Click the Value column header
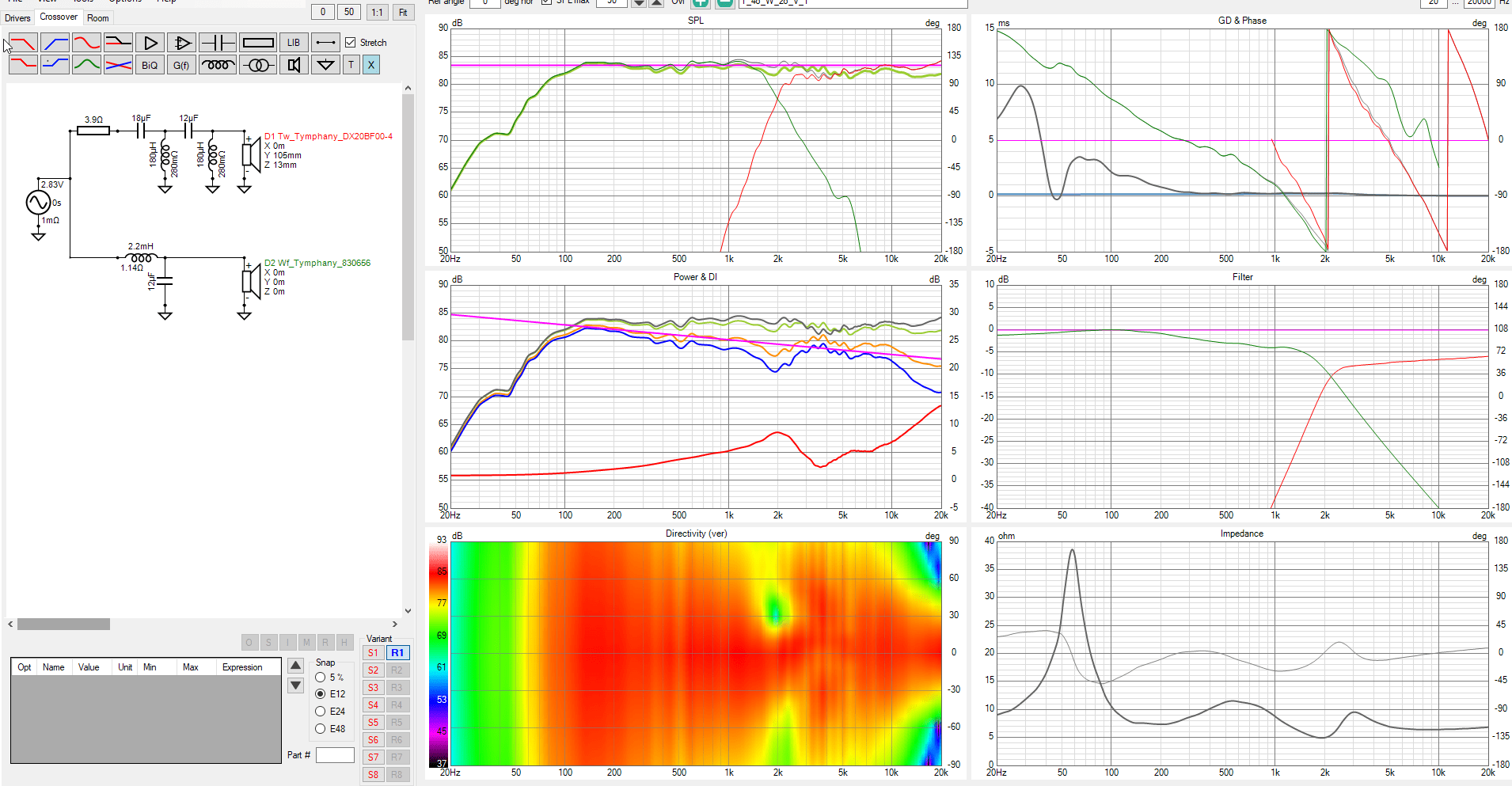This screenshot has height=786, width=1512. (89, 667)
